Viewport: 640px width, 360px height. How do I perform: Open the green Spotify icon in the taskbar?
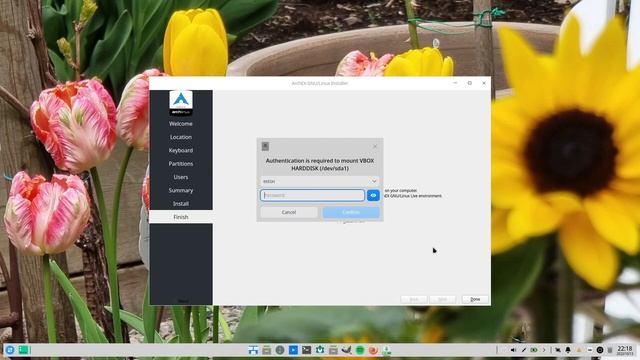tap(360, 350)
